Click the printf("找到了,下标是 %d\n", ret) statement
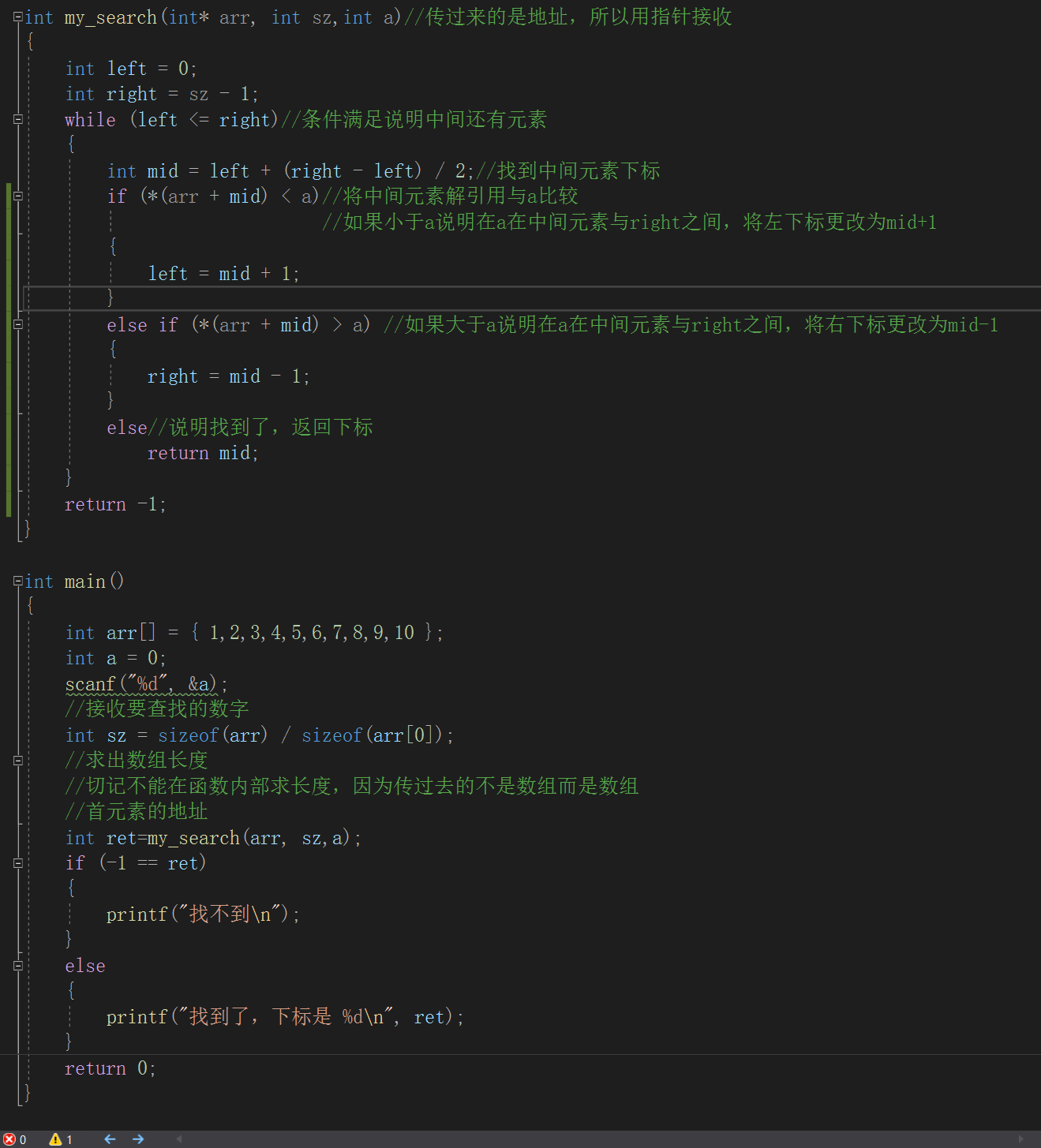 [285, 1017]
